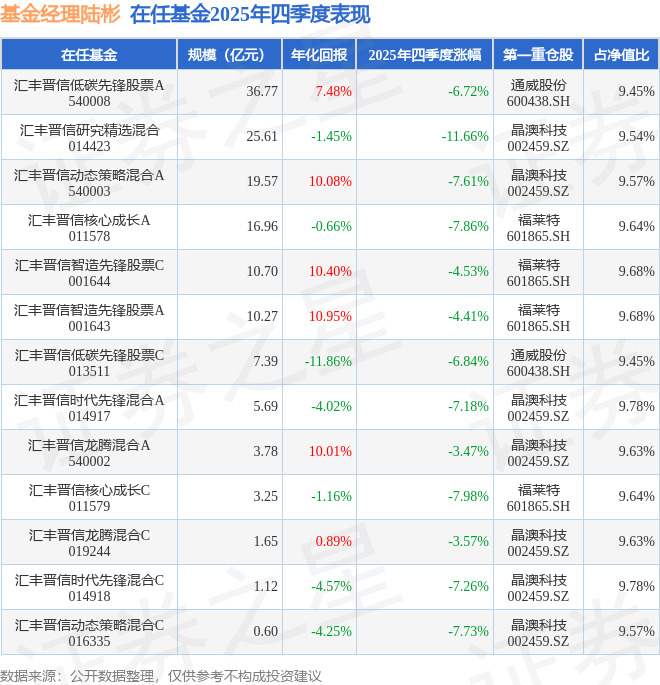Click annualized return 7.48%
Image resolution: width=660 pixels, height=685 pixels.
point(334,91)
